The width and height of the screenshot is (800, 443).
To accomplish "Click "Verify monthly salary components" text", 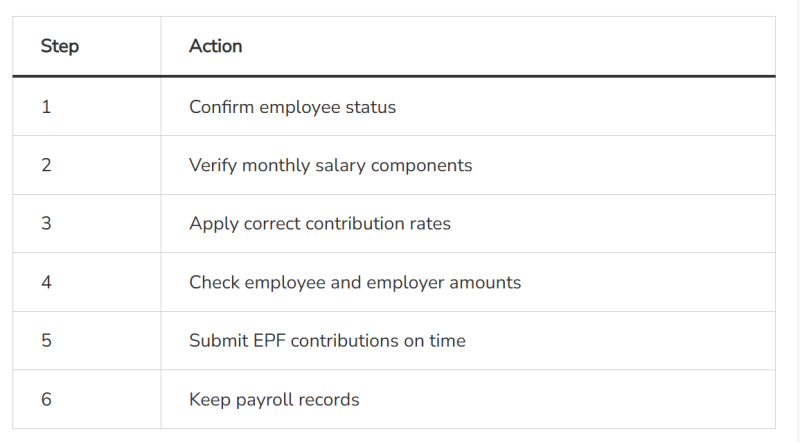I will tap(330, 165).
